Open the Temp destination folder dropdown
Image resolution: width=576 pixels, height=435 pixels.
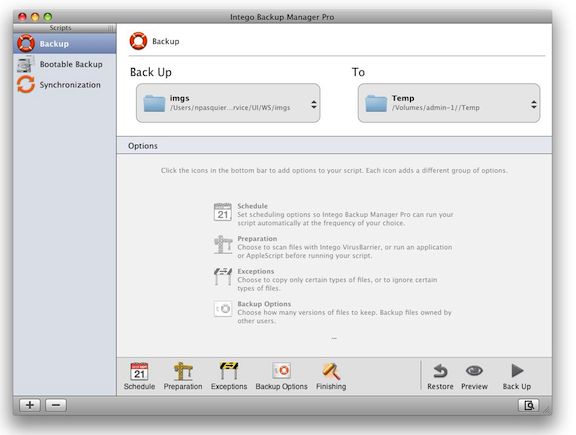pyautogui.click(x=449, y=103)
